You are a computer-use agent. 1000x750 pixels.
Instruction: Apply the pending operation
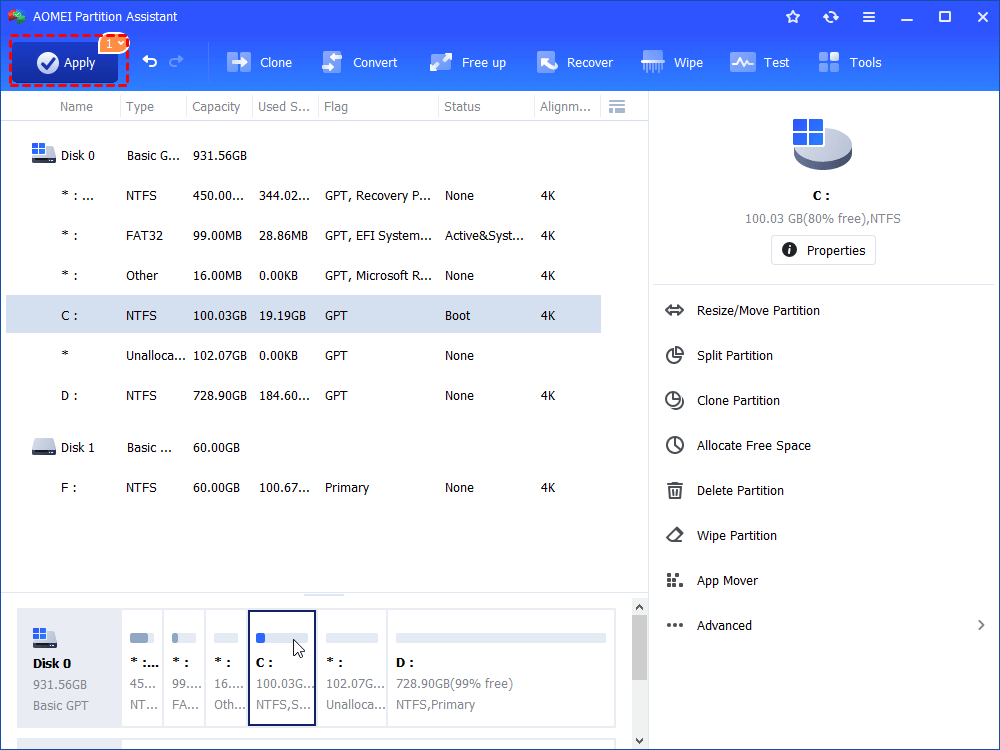pyautogui.click(x=66, y=62)
